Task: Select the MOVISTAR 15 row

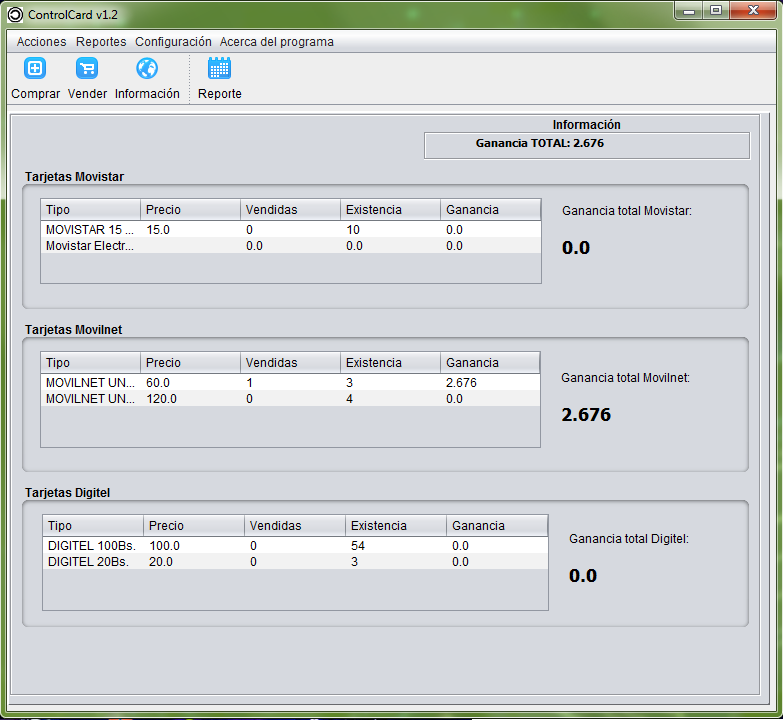Action: coord(90,230)
